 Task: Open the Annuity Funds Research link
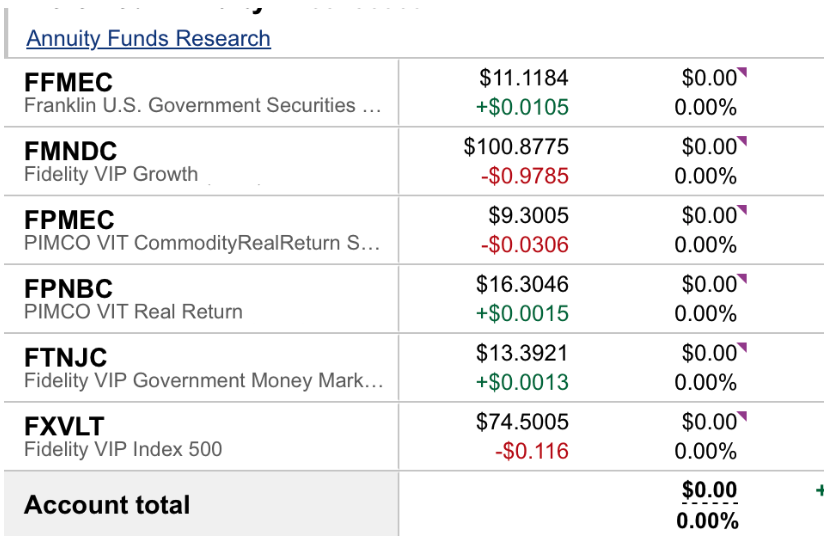(x=148, y=39)
